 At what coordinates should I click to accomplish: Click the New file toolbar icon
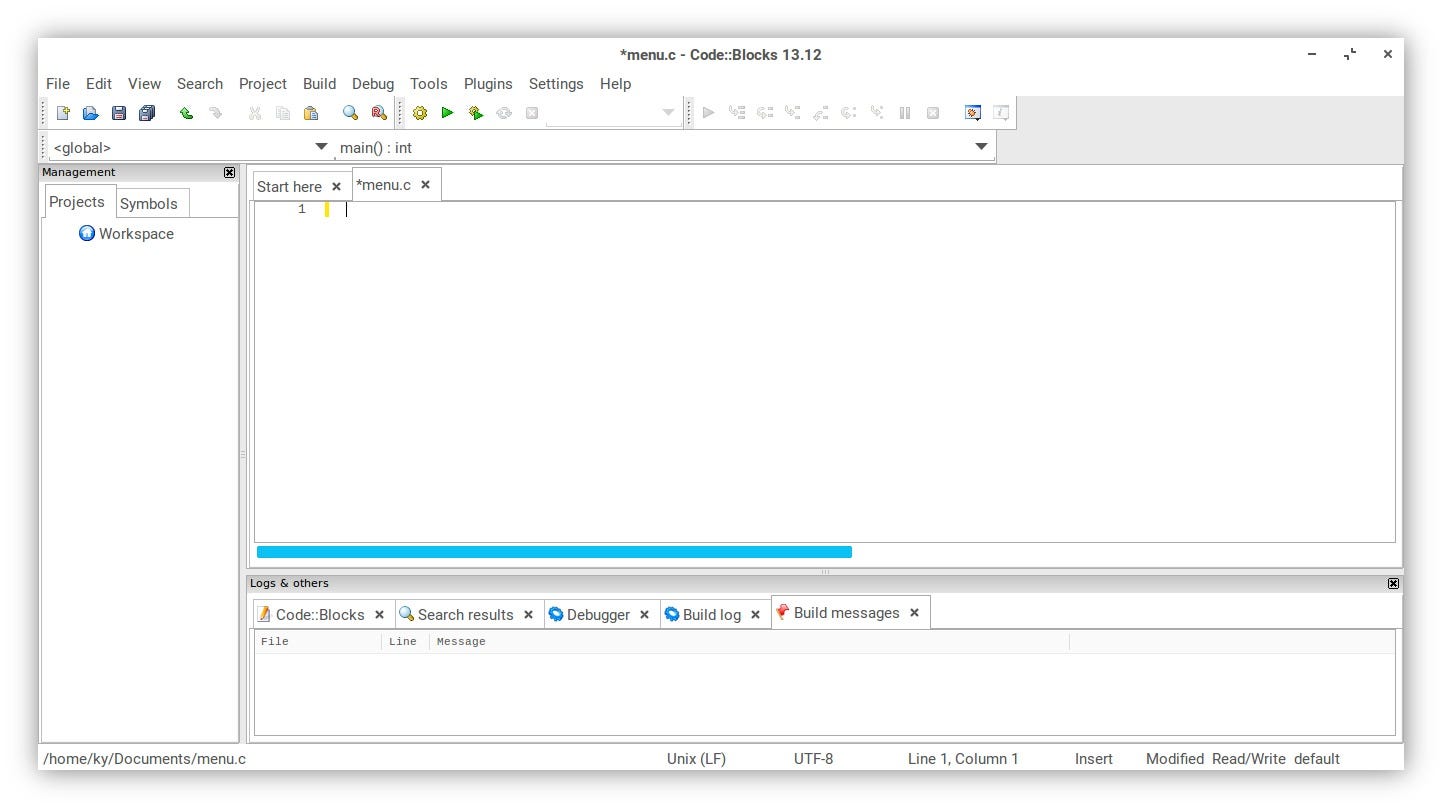[63, 113]
